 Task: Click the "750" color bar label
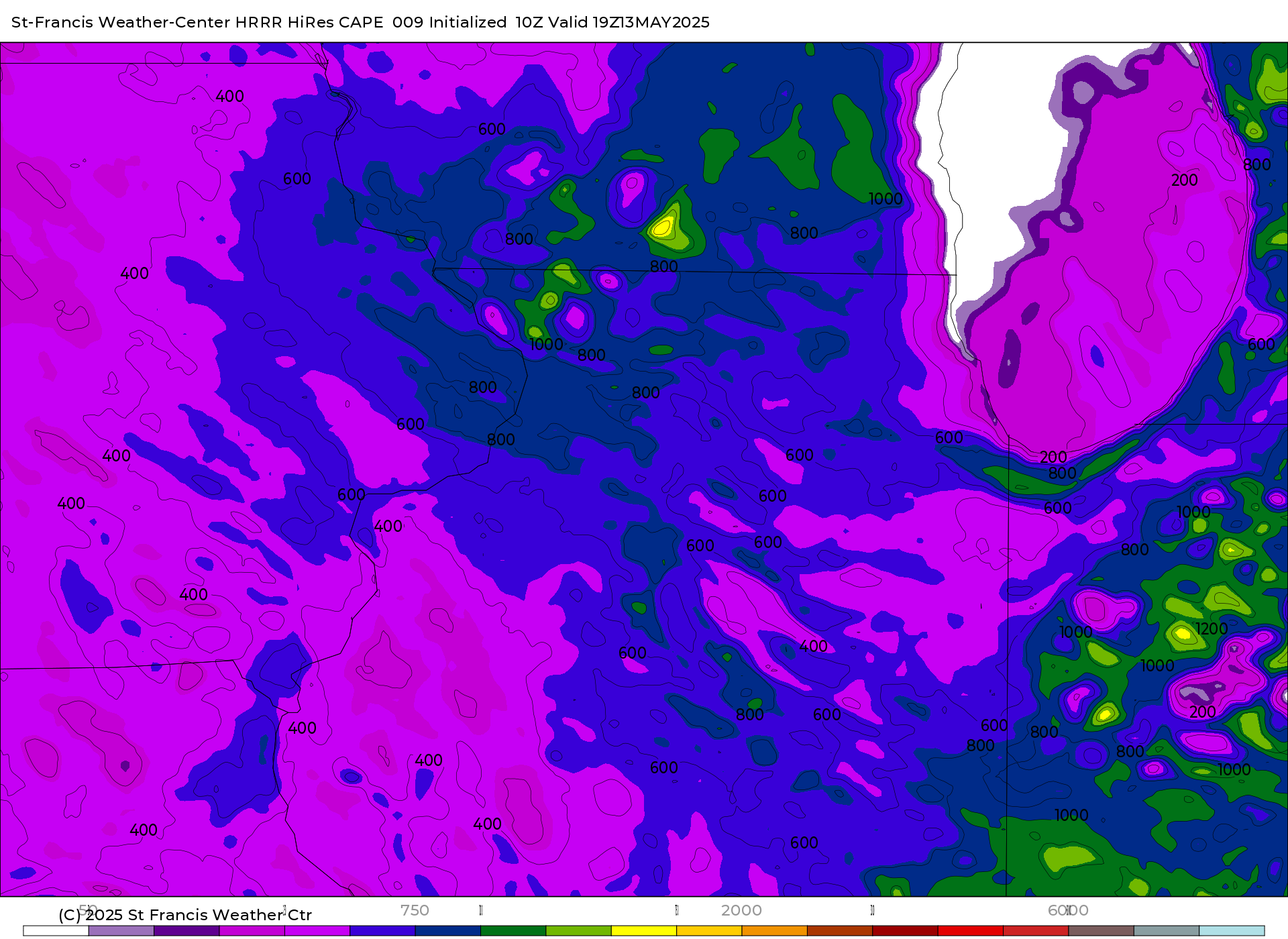tap(415, 910)
